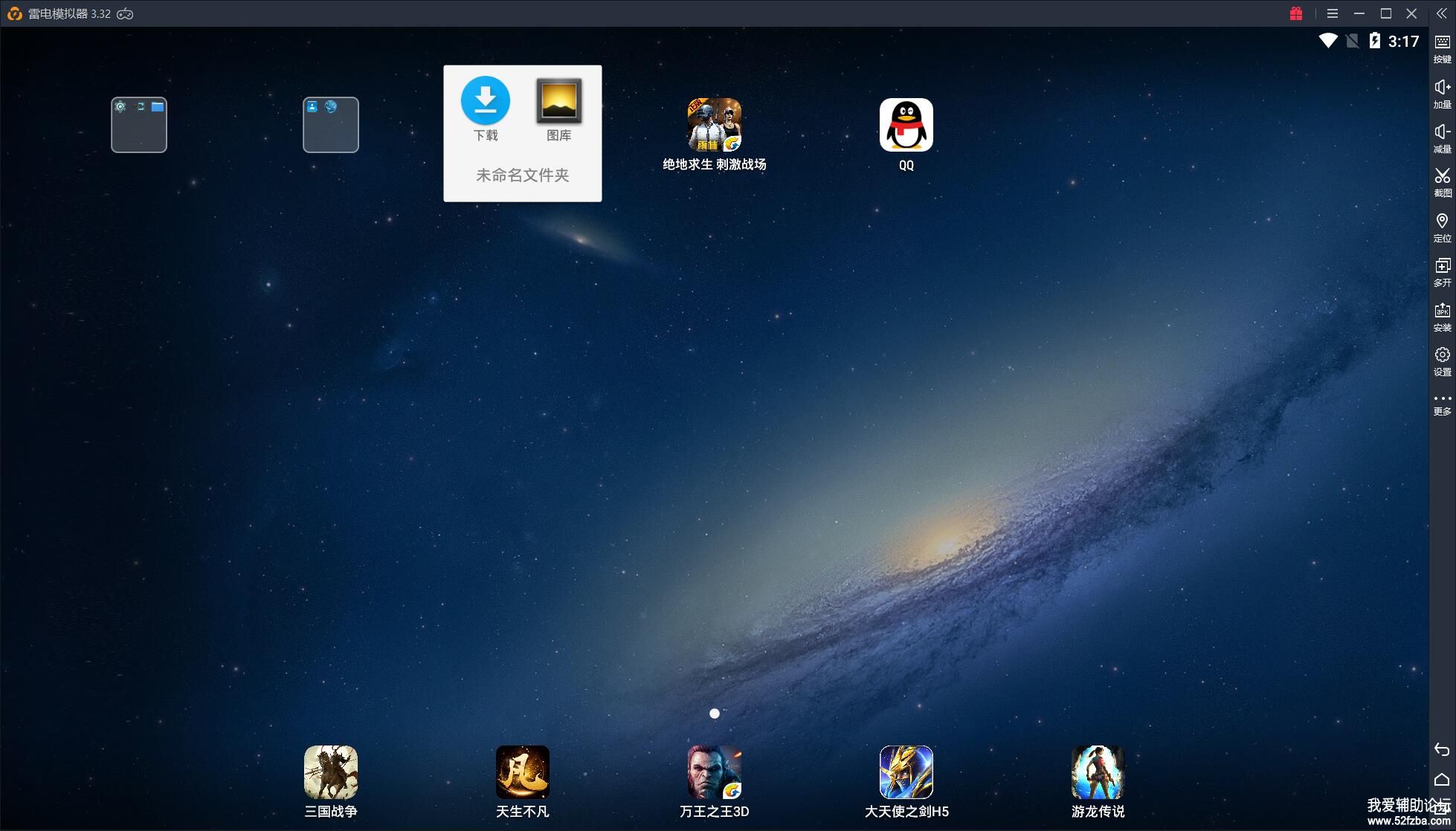Launch 三国战争 game
The width and height of the screenshot is (1456, 831).
pos(330,773)
